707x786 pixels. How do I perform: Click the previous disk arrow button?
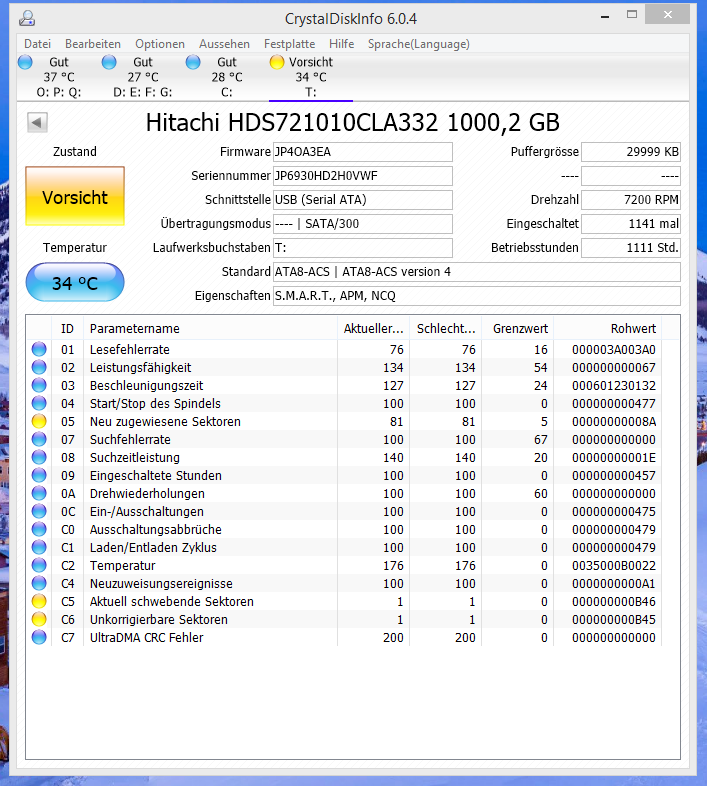tap(37, 122)
